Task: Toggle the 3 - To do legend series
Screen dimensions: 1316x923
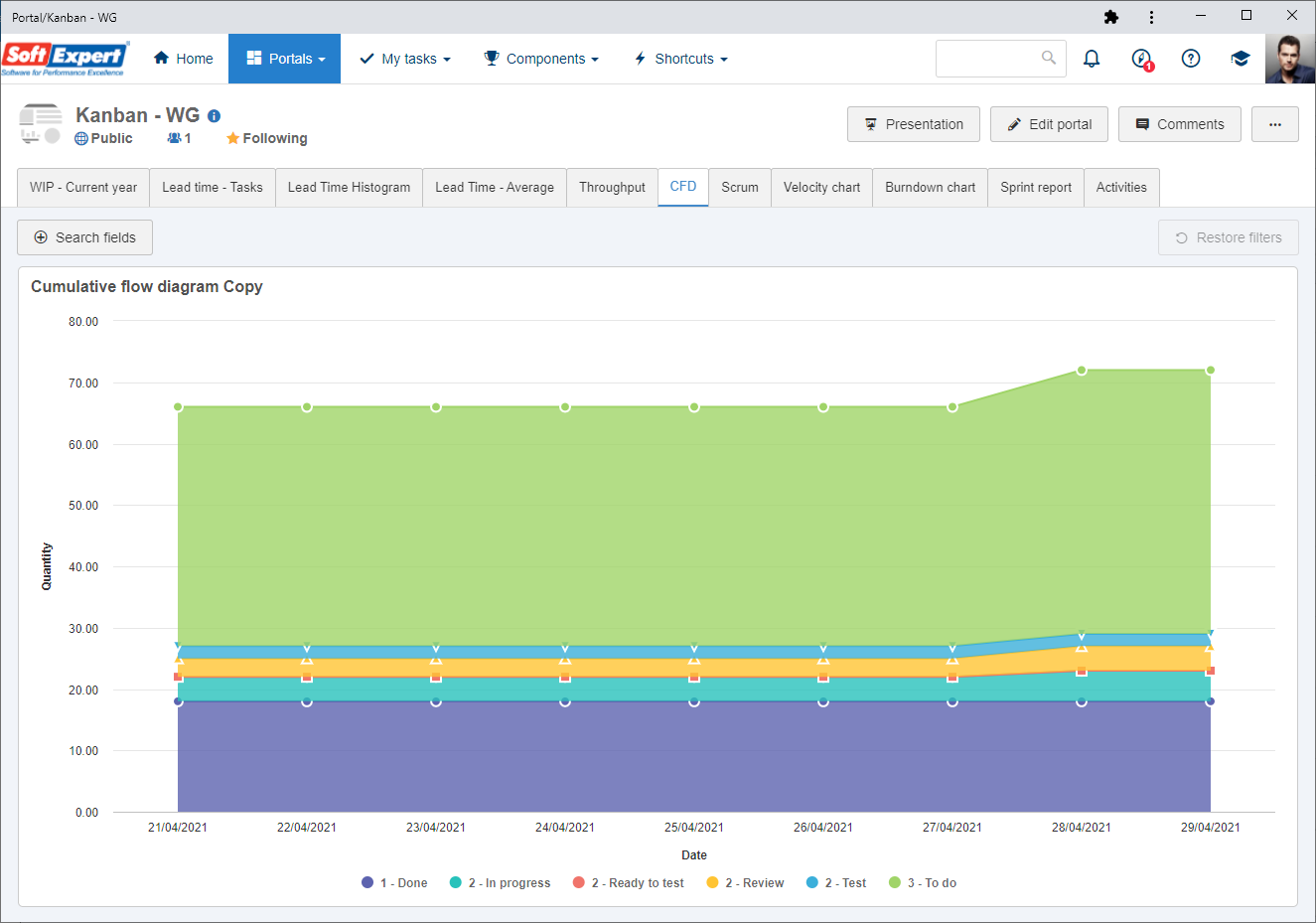Action: point(923,882)
